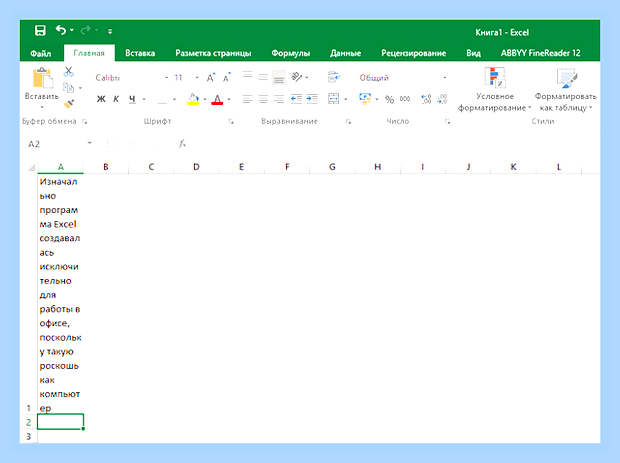The width and height of the screenshot is (620, 463).
Task: Open Выравнивание dialog launcher
Action: coord(348,121)
